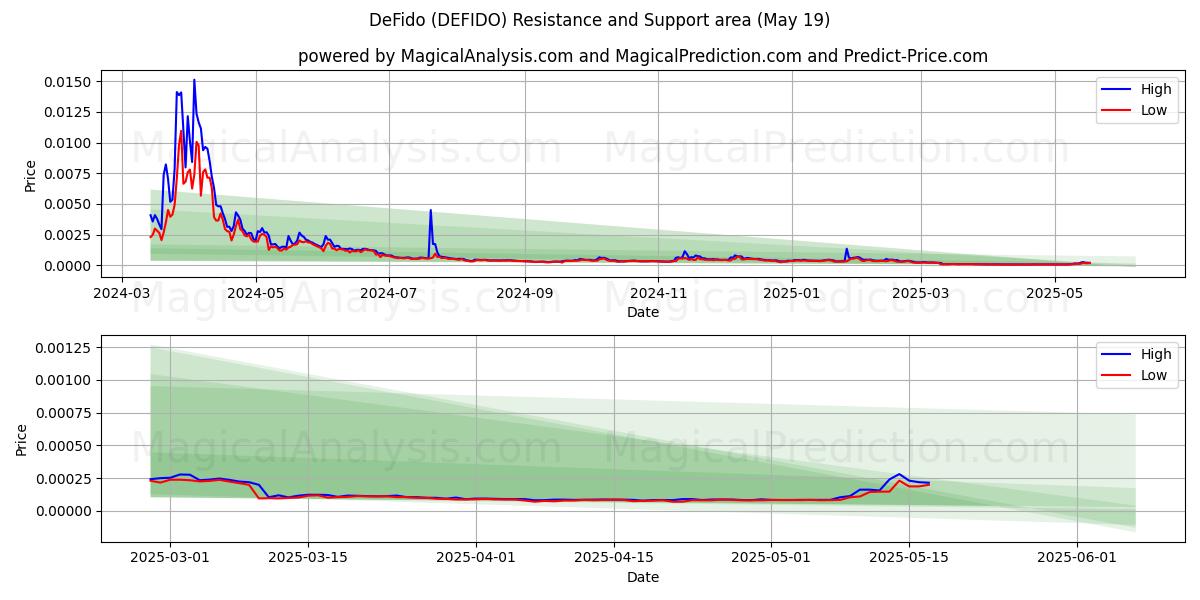
Task: Click the mid-May 2025 peak in bottom chart
Action: [x=899, y=474]
